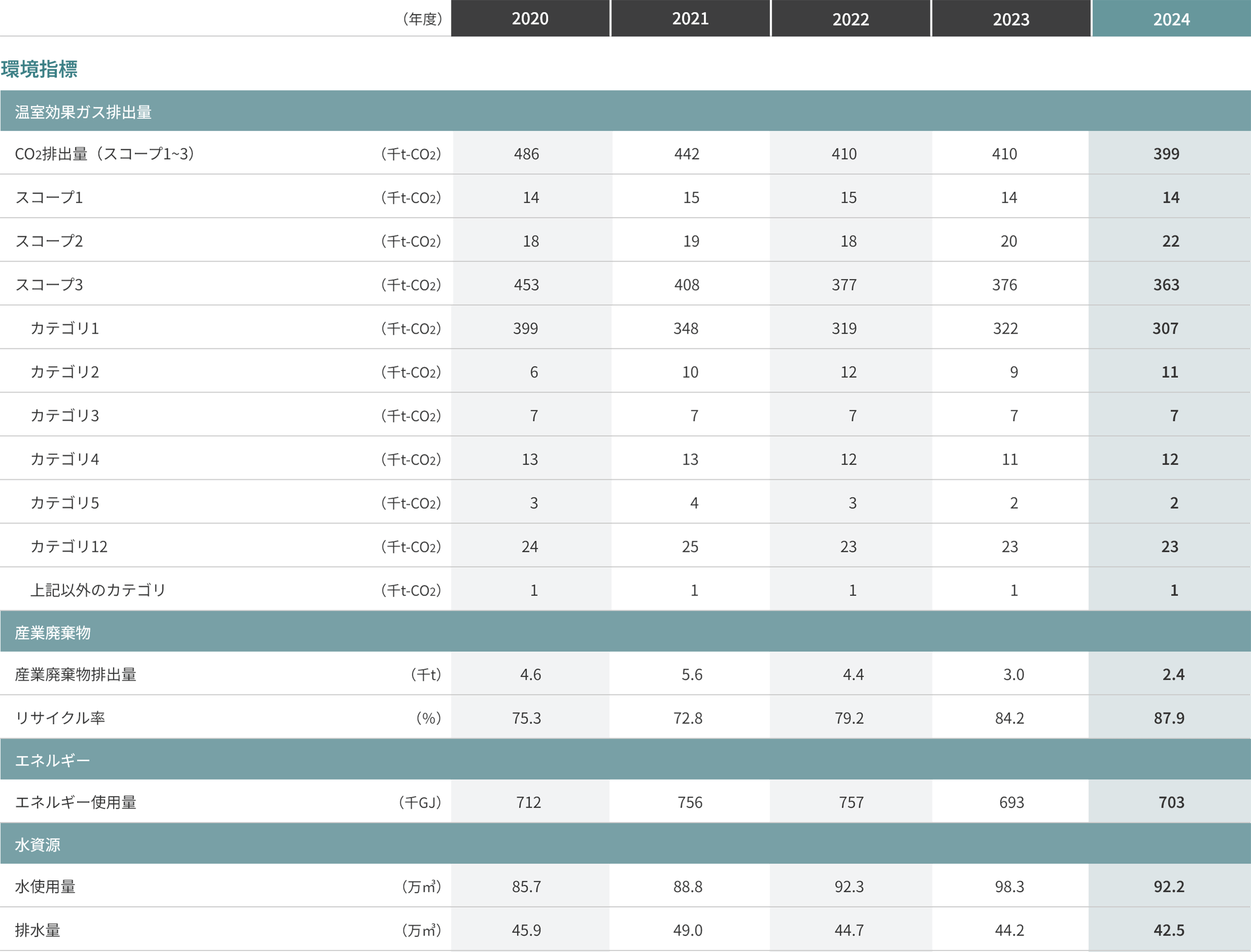Screen dimensions: 1251x952
Task: Click the 399 CO2 emissions value for 2024
Action: tap(1167, 154)
